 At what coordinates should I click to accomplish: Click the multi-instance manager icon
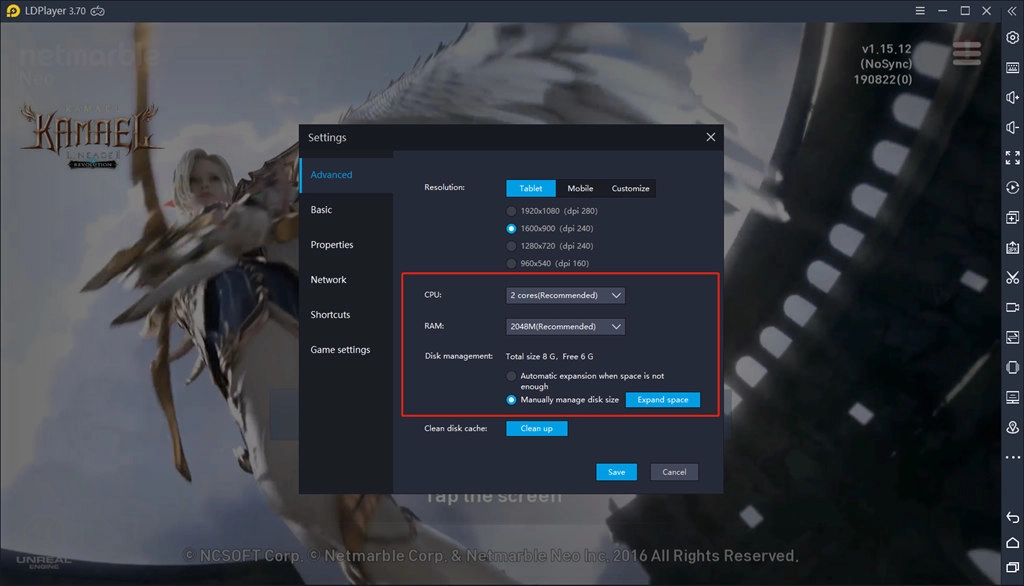click(x=1011, y=217)
